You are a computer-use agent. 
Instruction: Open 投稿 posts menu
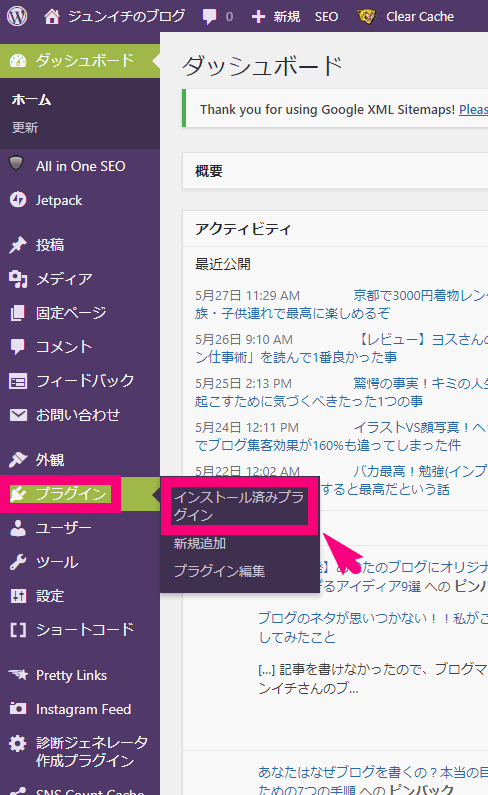click(50, 245)
